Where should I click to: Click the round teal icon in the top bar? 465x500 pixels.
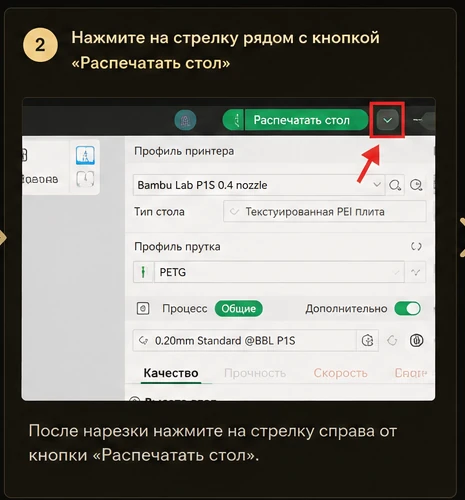185,120
